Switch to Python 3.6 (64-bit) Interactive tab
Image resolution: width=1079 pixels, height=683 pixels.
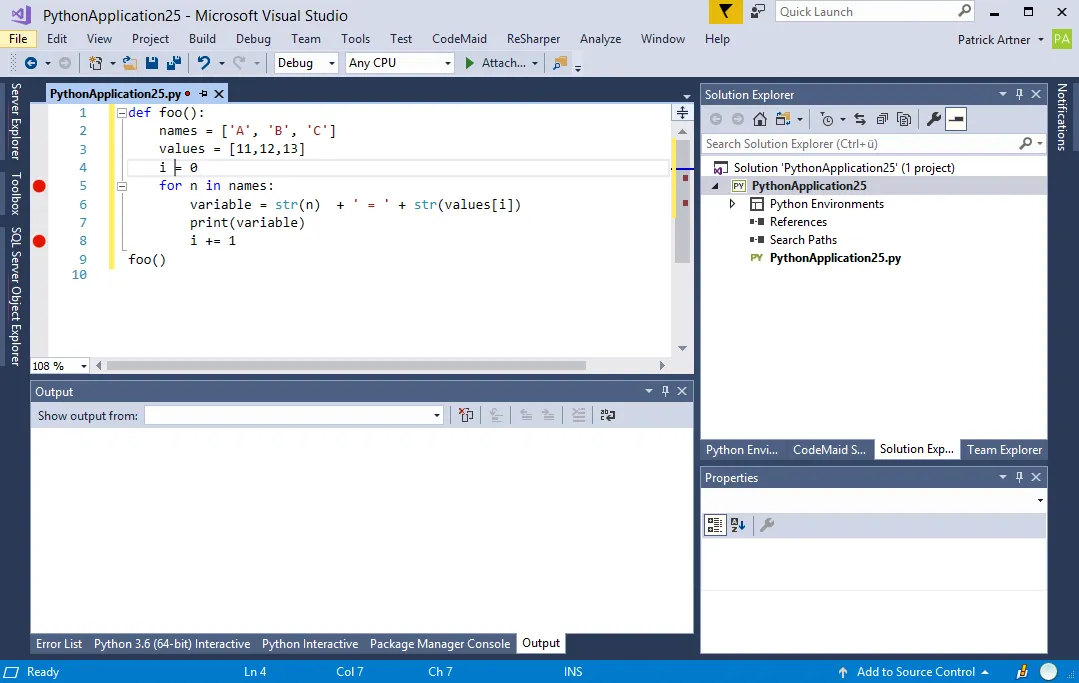coord(172,643)
